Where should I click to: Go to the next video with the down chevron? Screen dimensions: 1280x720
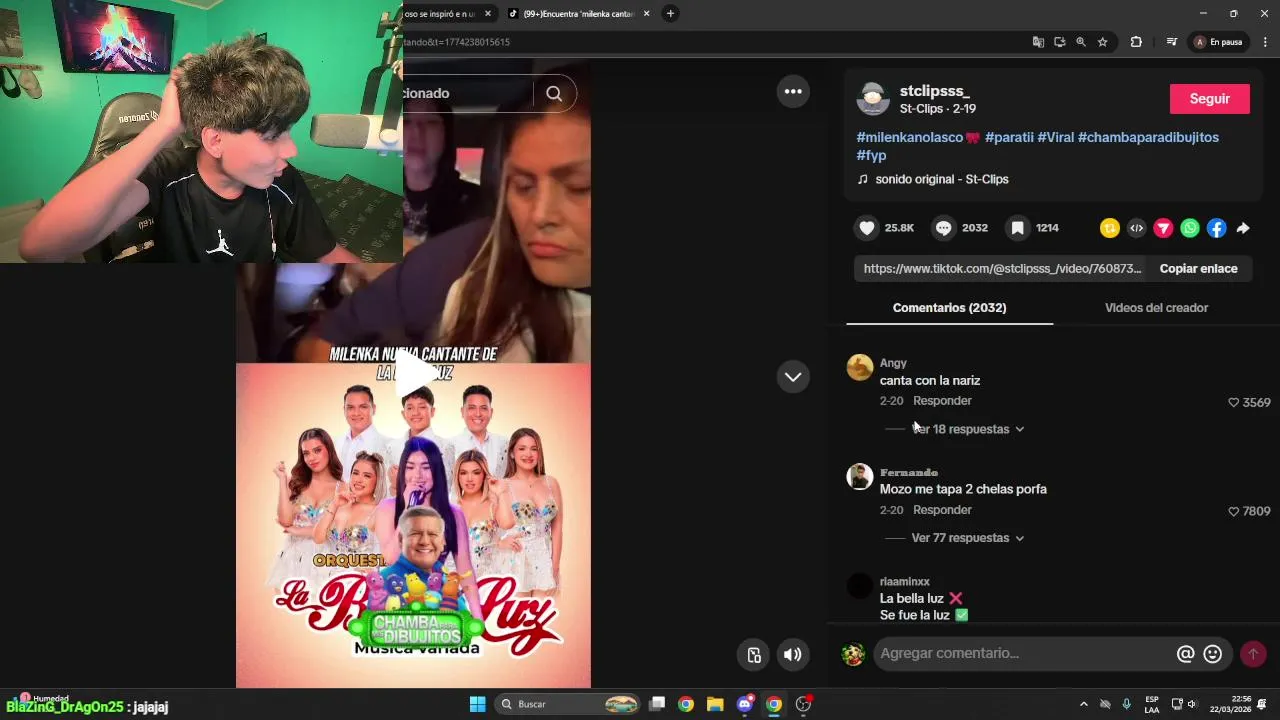click(x=793, y=377)
